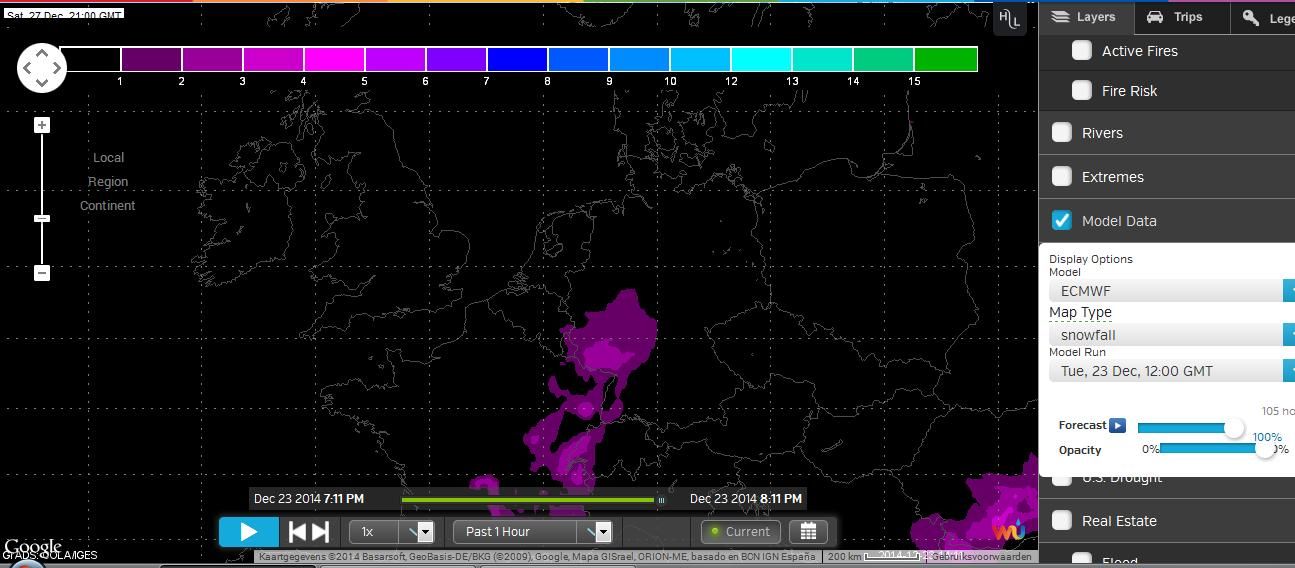Click the Weather Underground logo on map
Viewport: 1295px width, 568px height.
1008,528
